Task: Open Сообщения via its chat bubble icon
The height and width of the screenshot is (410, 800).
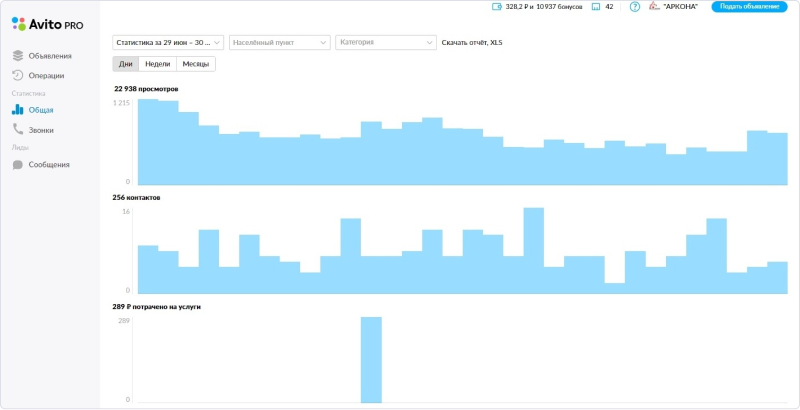Action: [x=18, y=165]
